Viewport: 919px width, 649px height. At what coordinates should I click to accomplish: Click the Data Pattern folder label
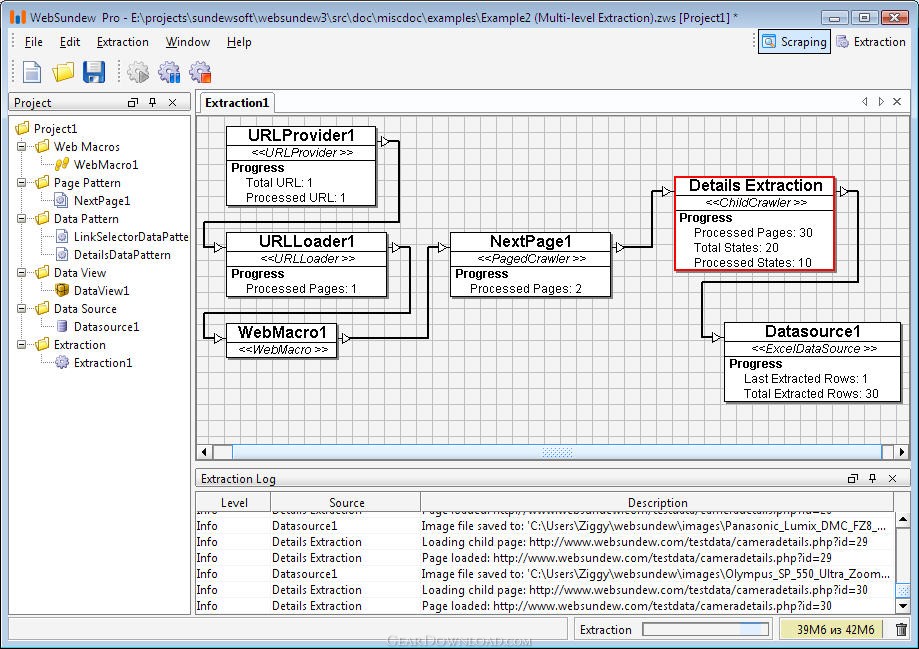coord(86,219)
